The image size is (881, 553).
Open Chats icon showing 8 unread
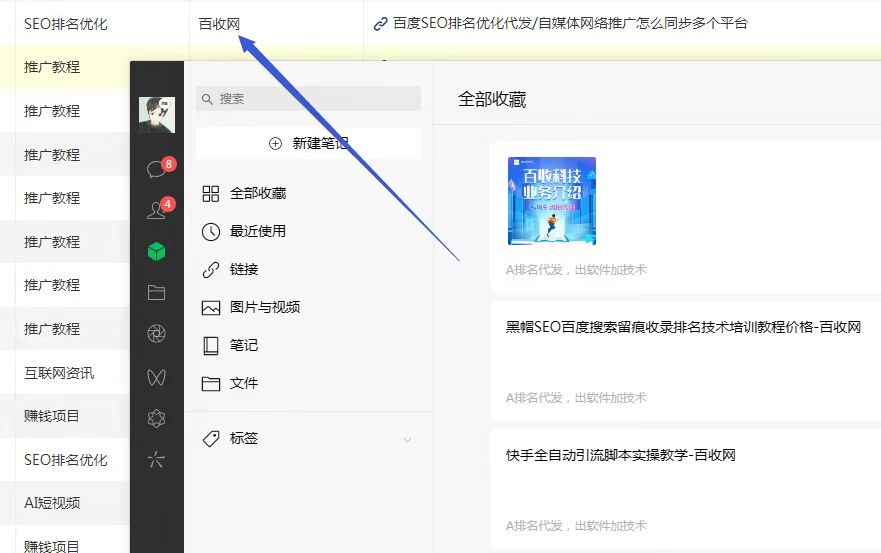(x=157, y=168)
